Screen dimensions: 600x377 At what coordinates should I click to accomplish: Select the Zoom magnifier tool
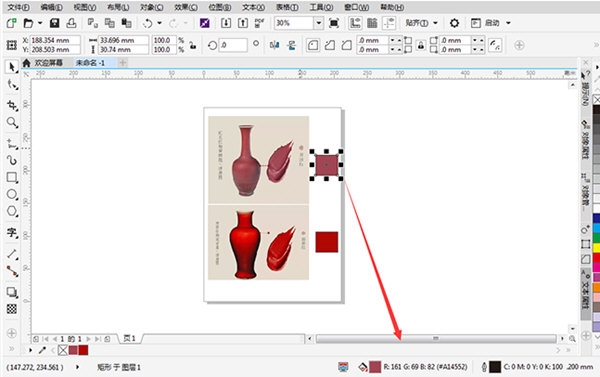pos(12,122)
